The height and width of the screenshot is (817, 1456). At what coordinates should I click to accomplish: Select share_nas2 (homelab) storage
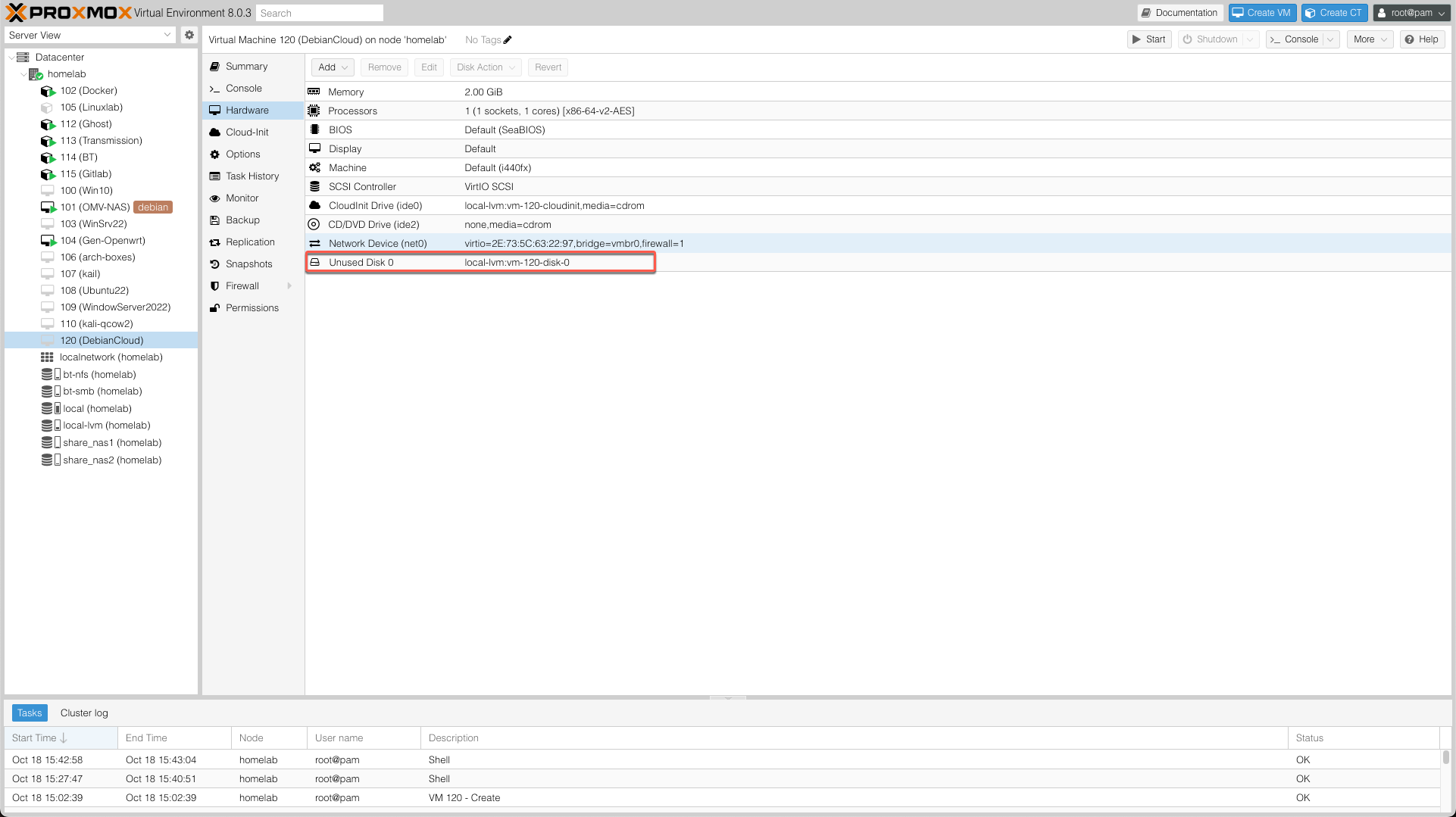112,460
